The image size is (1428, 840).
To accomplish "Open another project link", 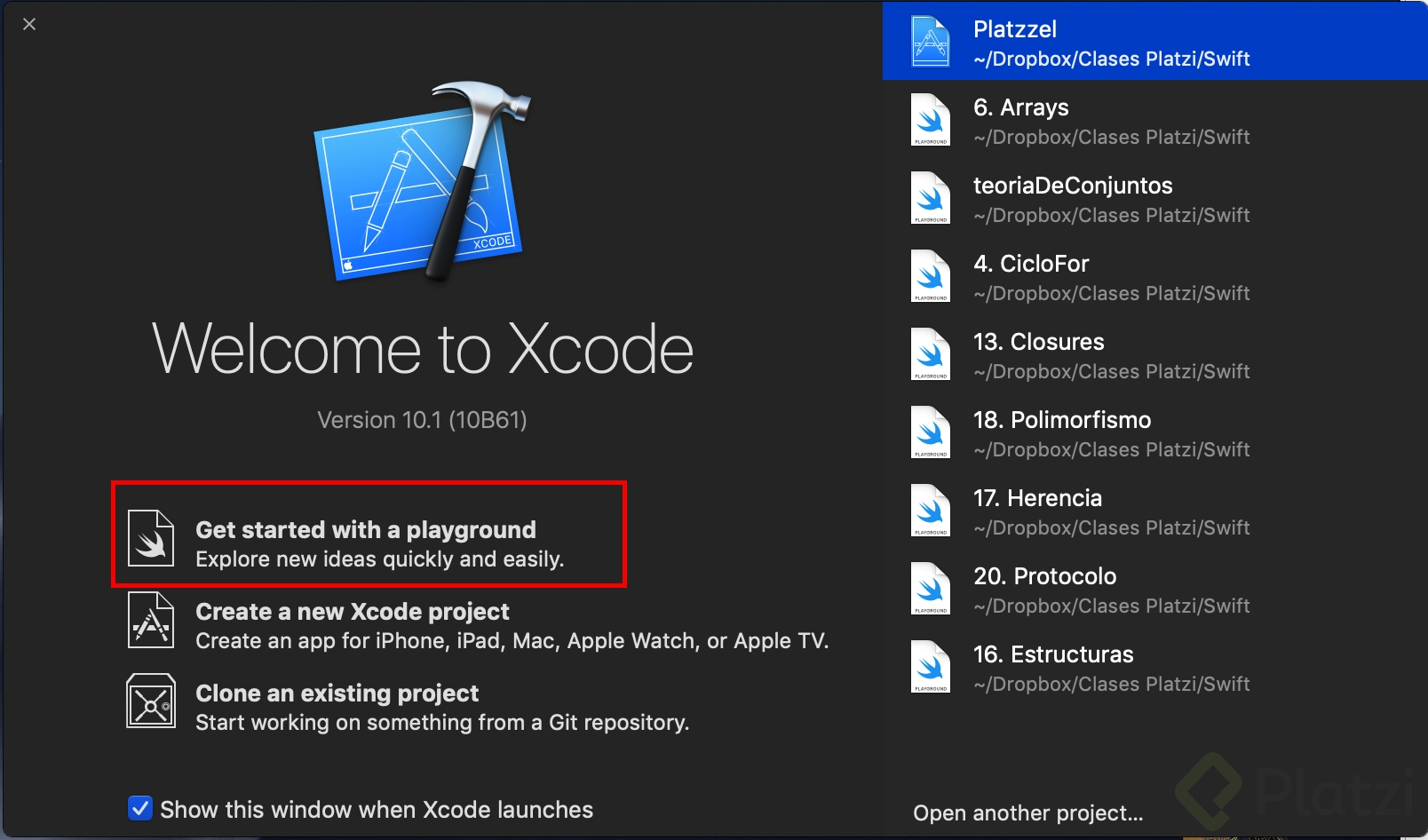I will click(x=1027, y=813).
